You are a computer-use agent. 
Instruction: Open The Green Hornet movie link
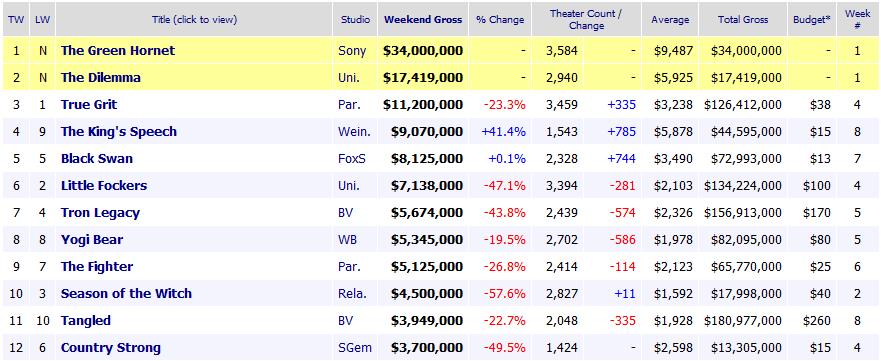tap(118, 51)
